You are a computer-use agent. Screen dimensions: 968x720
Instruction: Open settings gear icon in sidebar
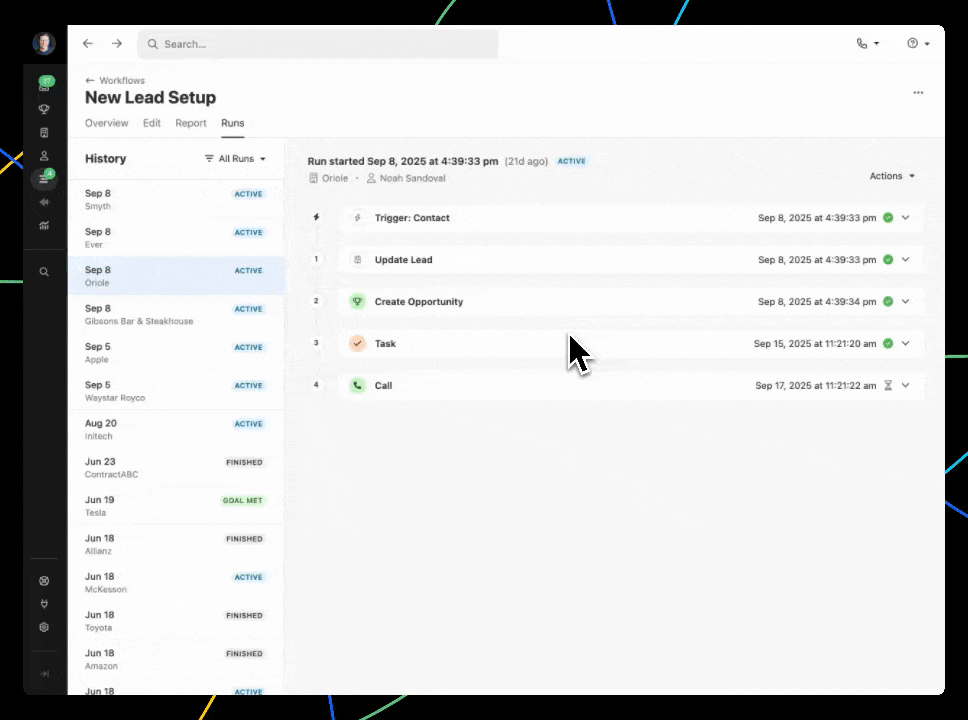point(44,627)
